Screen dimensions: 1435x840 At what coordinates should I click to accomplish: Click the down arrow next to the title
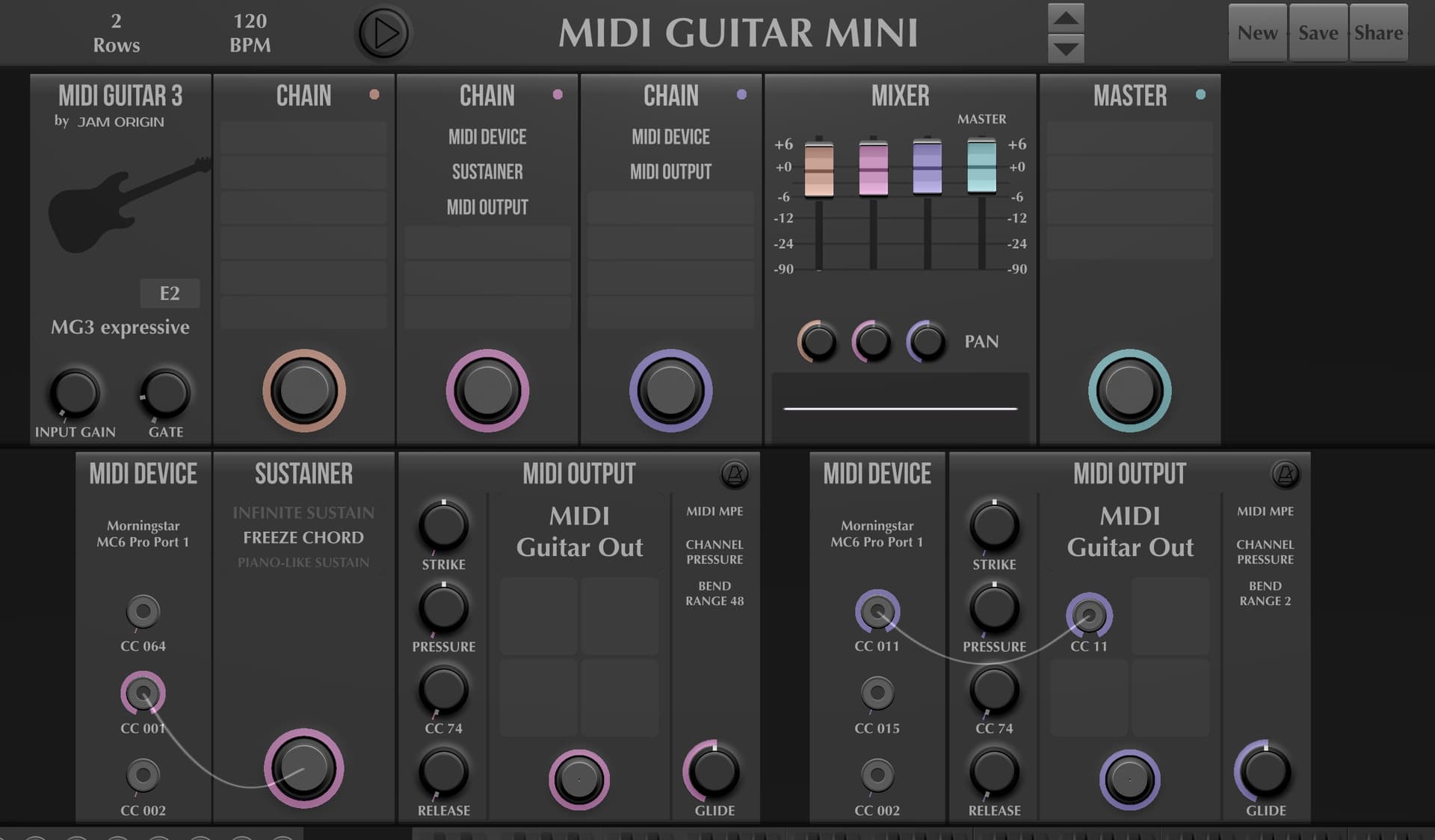pyautogui.click(x=1066, y=49)
